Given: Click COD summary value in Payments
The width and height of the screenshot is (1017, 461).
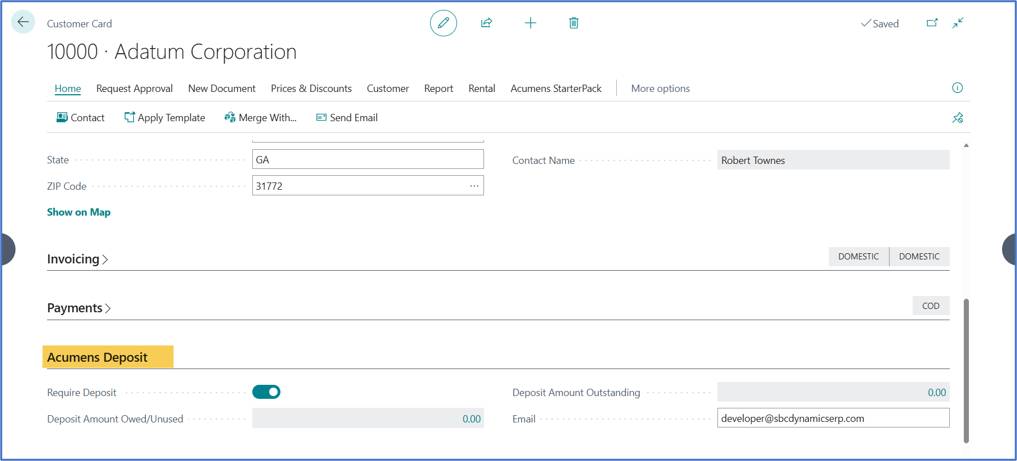Looking at the screenshot, I should pyautogui.click(x=931, y=305).
